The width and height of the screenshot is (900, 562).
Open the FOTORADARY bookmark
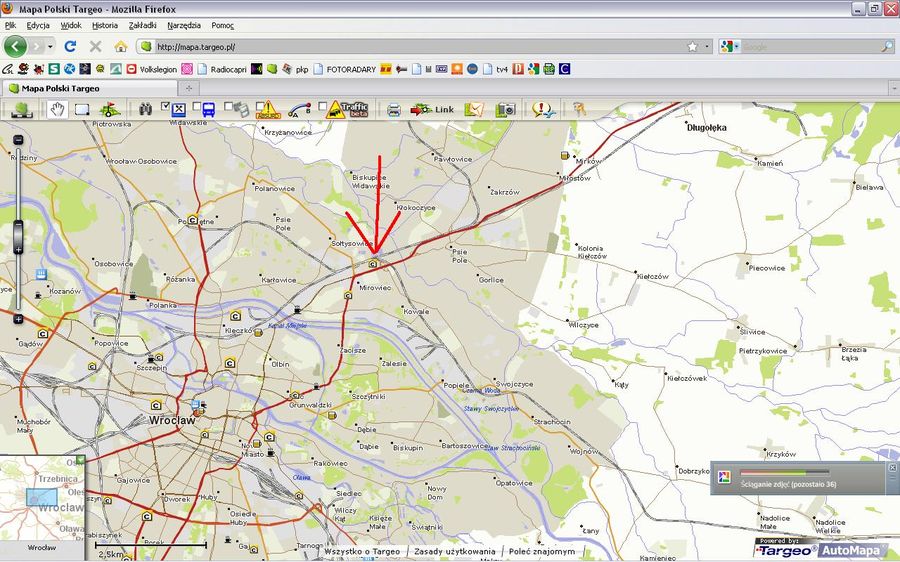click(344, 69)
